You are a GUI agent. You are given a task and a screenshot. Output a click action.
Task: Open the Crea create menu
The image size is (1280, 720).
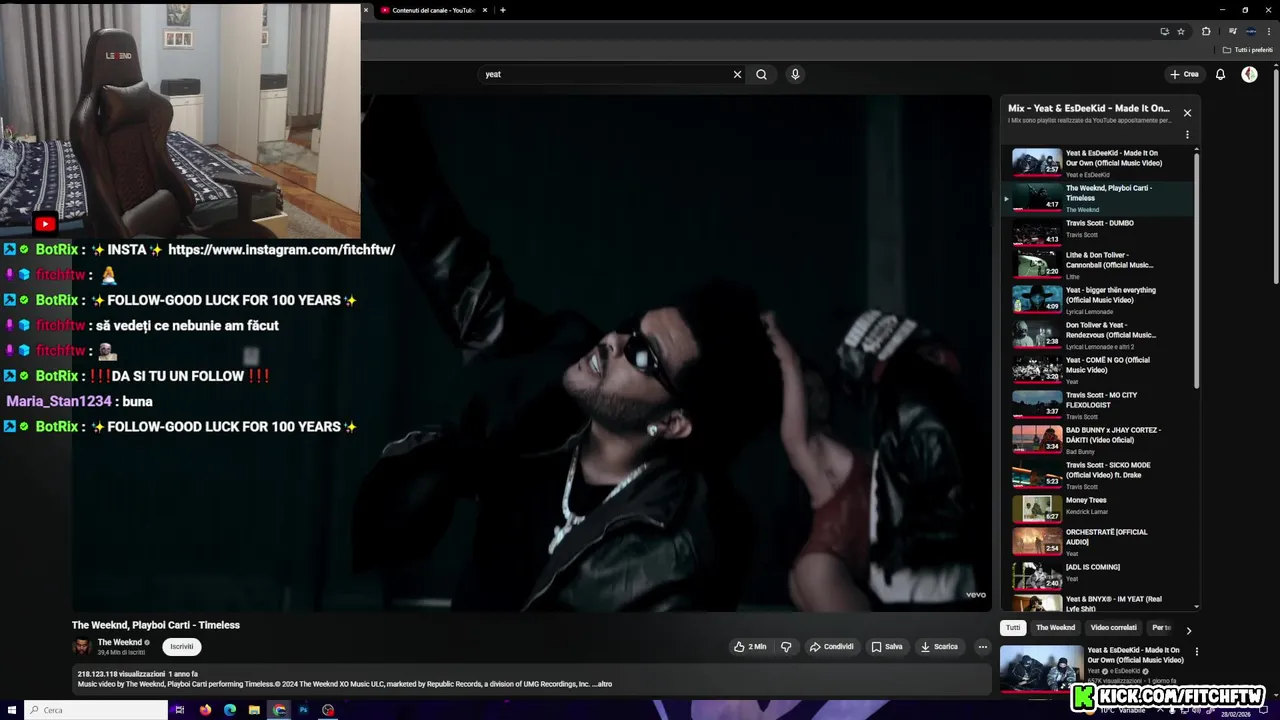pos(1185,74)
